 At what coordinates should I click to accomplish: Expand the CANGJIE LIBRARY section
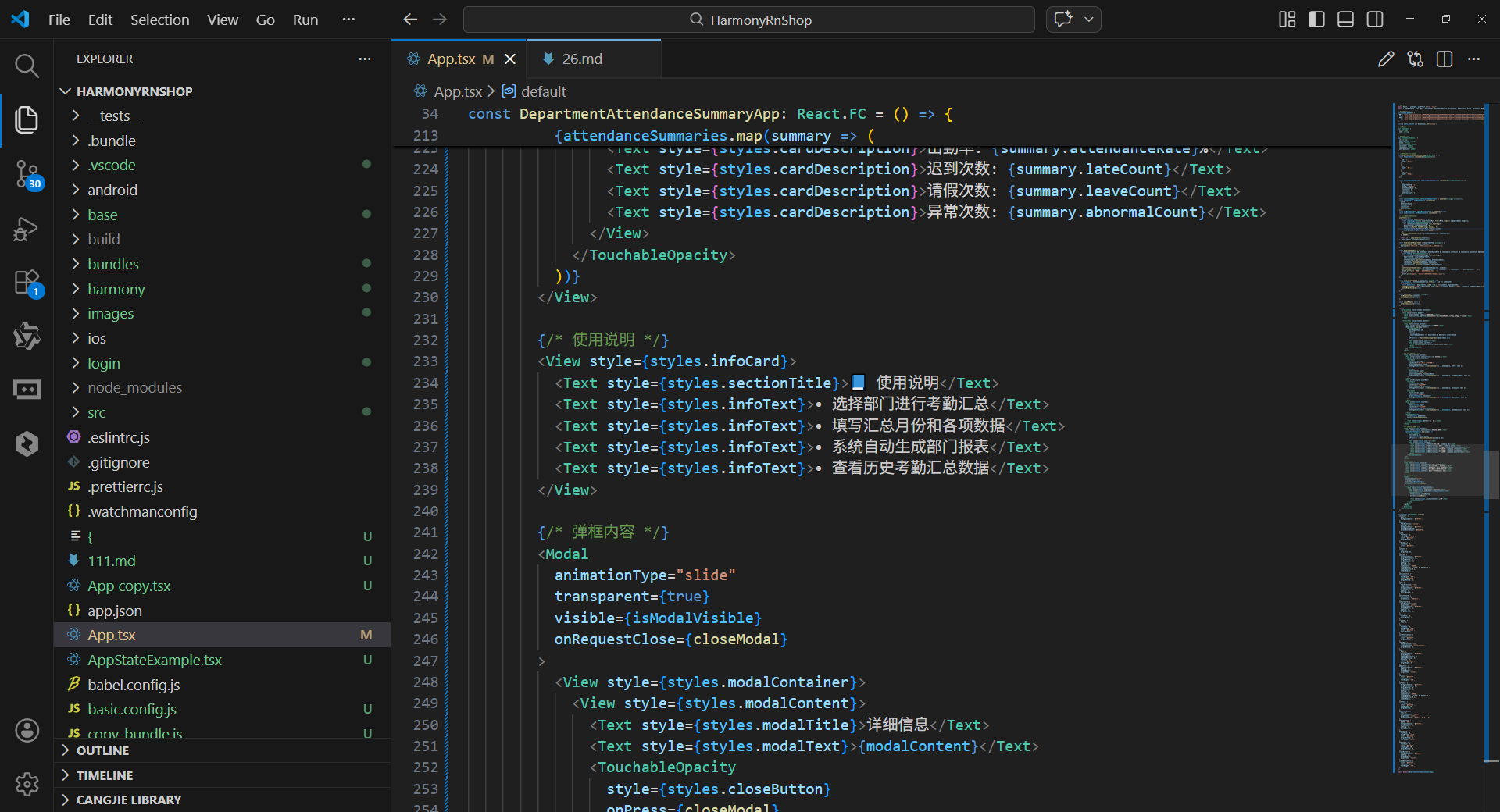[x=223, y=800]
